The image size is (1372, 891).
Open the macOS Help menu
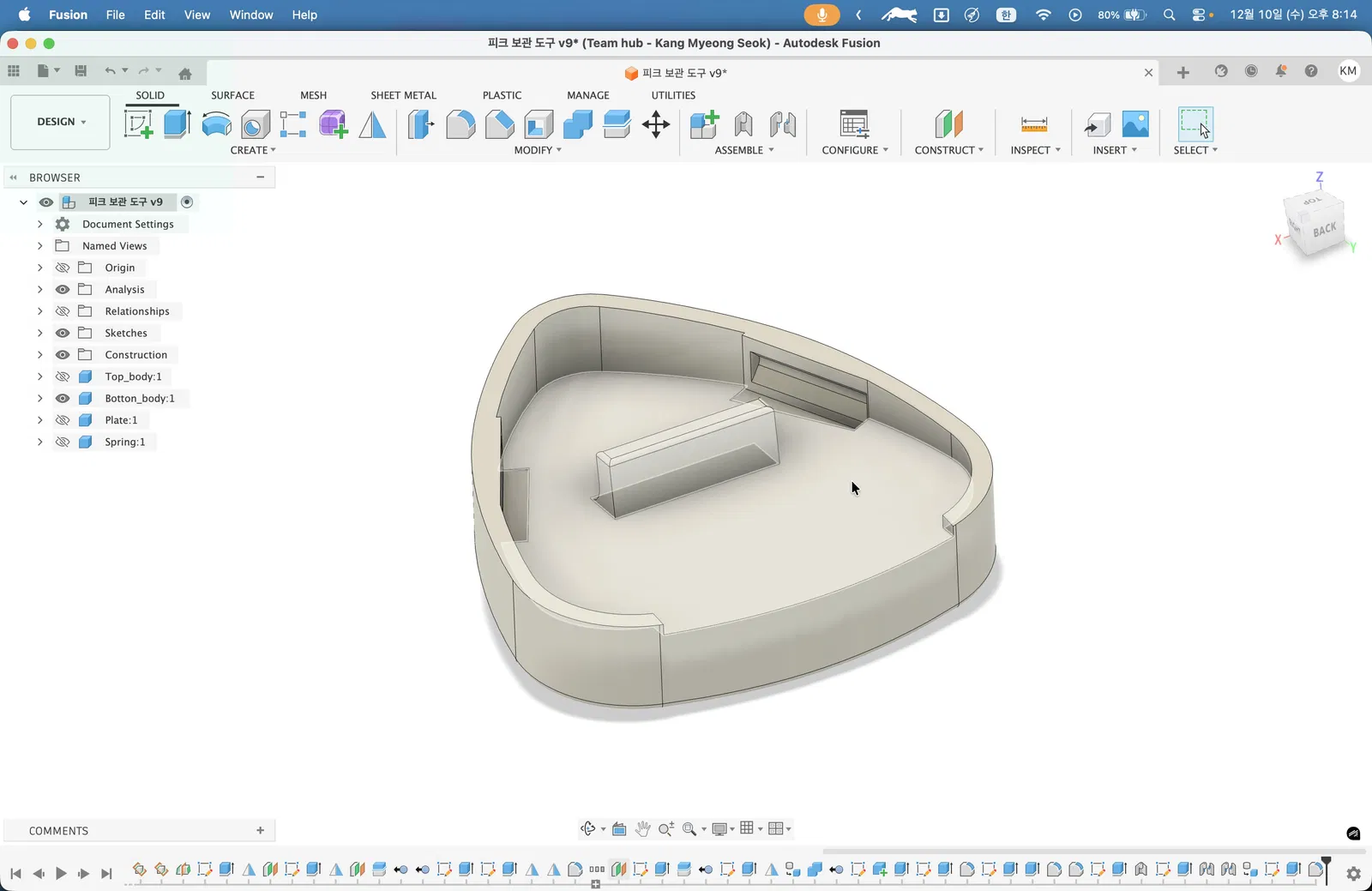pyautogui.click(x=304, y=15)
